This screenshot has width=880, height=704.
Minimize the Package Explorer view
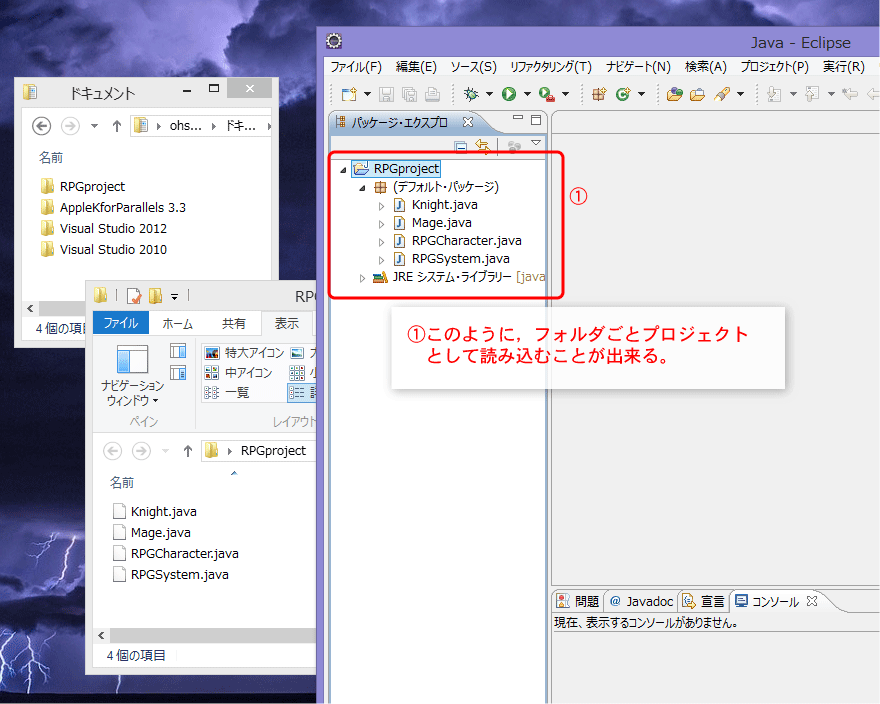tap(518, 118)
